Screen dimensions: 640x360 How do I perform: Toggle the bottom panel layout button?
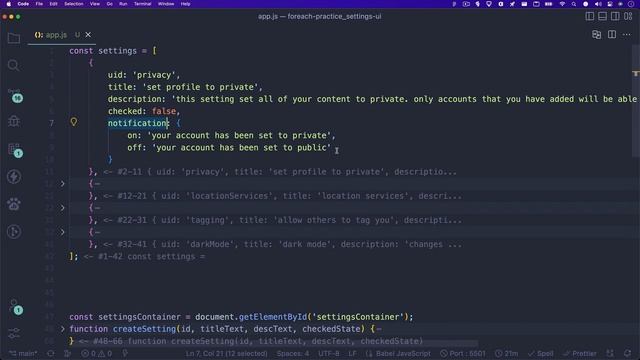(x=602, y=16)
